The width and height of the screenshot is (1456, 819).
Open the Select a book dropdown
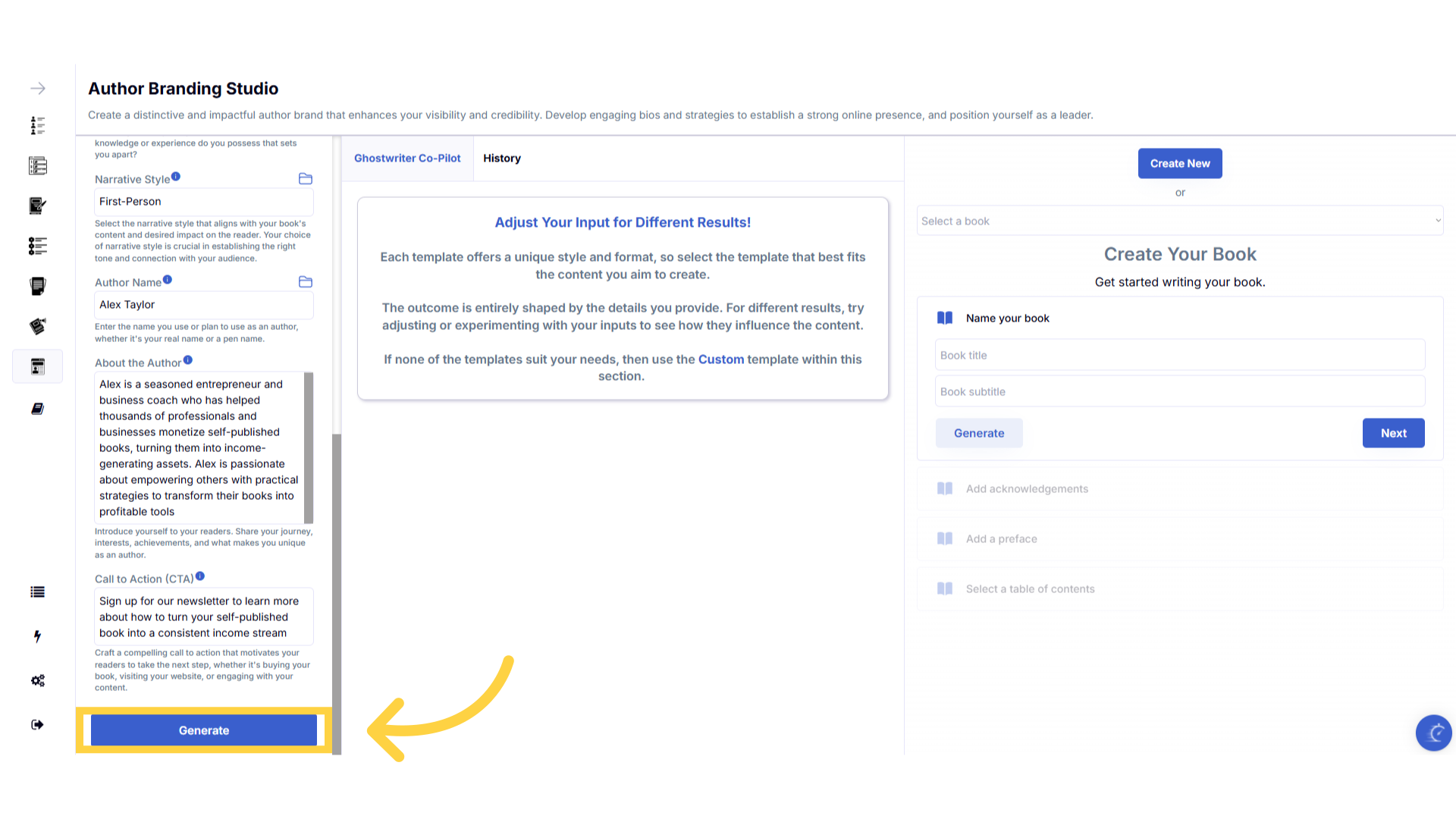pos(1179,221)
